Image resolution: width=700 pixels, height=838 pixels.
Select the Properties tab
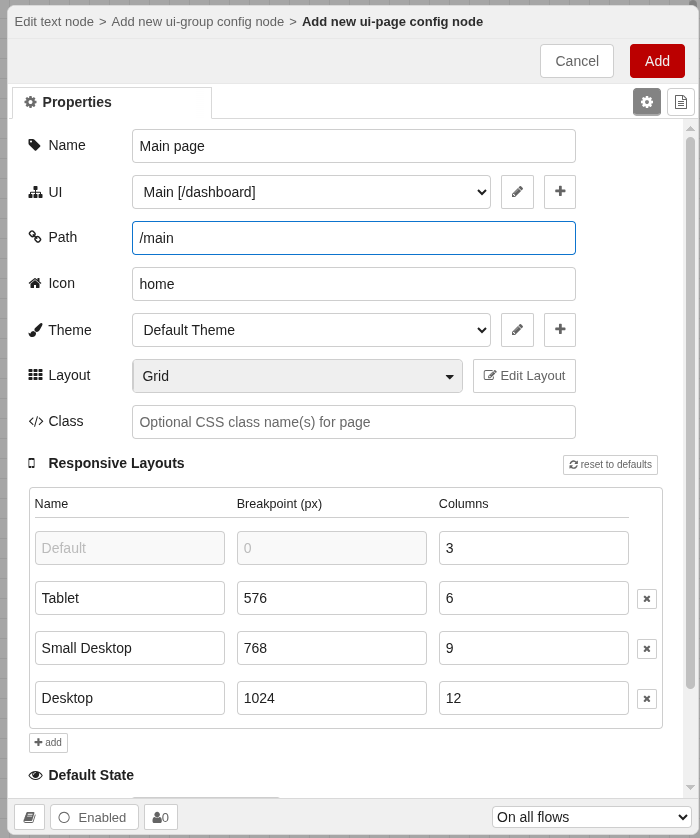pos(112,102)
